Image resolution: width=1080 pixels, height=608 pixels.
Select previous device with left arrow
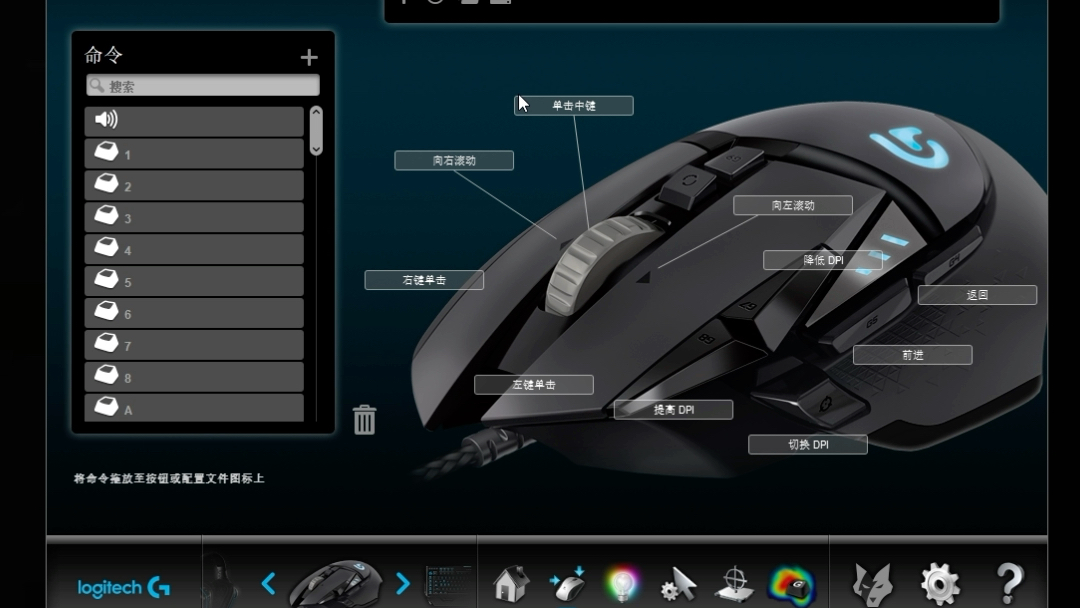click(x=269, y=584)
